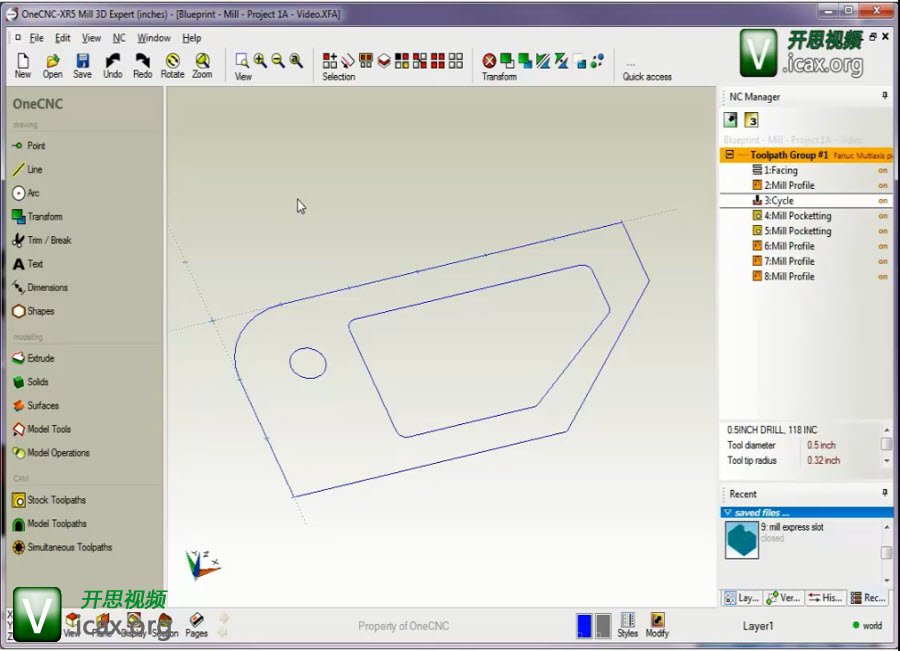Image resolution: width=900 pixels, height=651 pixels.
Task: Toggle 8:Mill Profile on/off
Action: pyautogui.click(x=883, y=277)
